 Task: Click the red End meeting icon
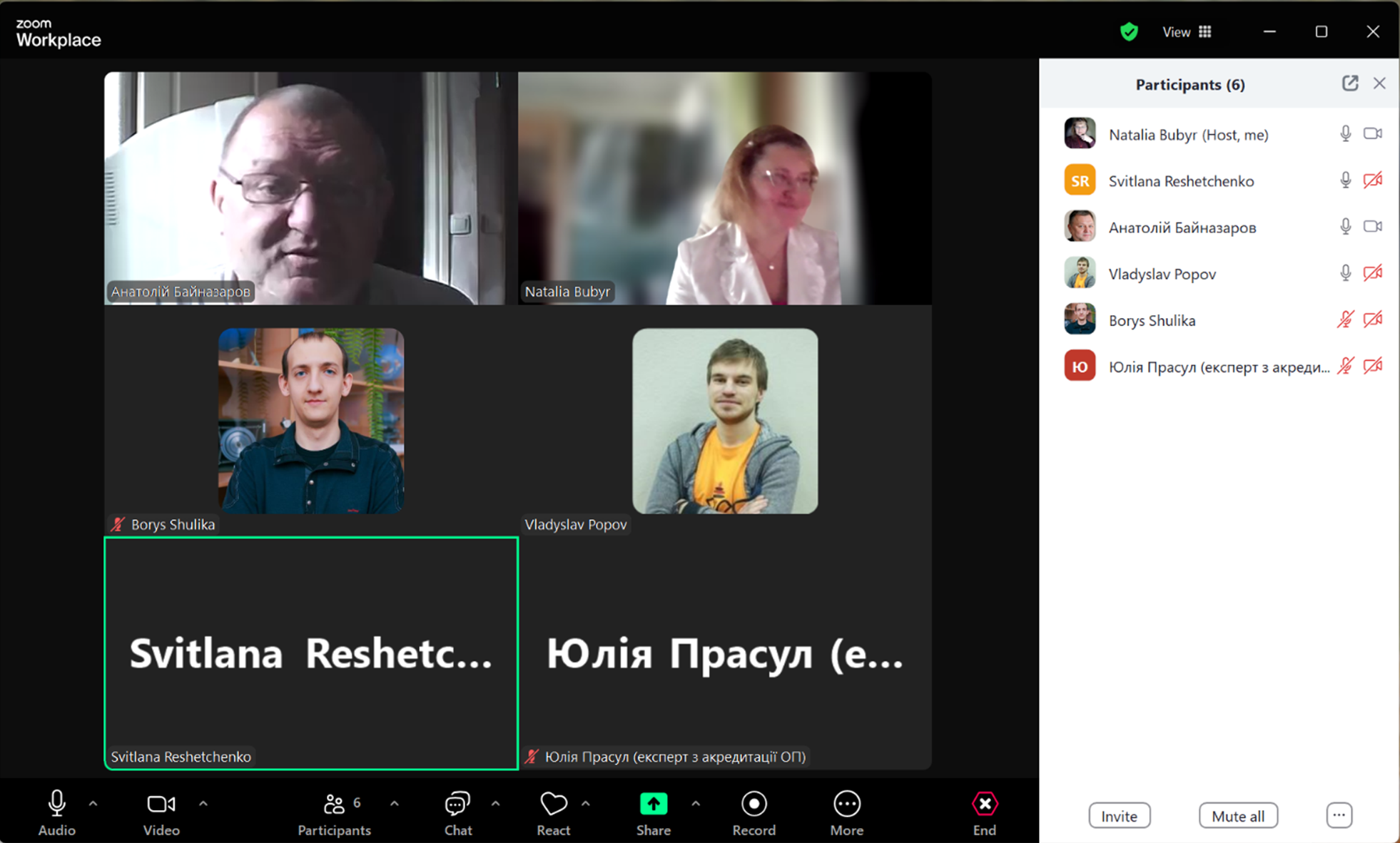pos(984,804)
